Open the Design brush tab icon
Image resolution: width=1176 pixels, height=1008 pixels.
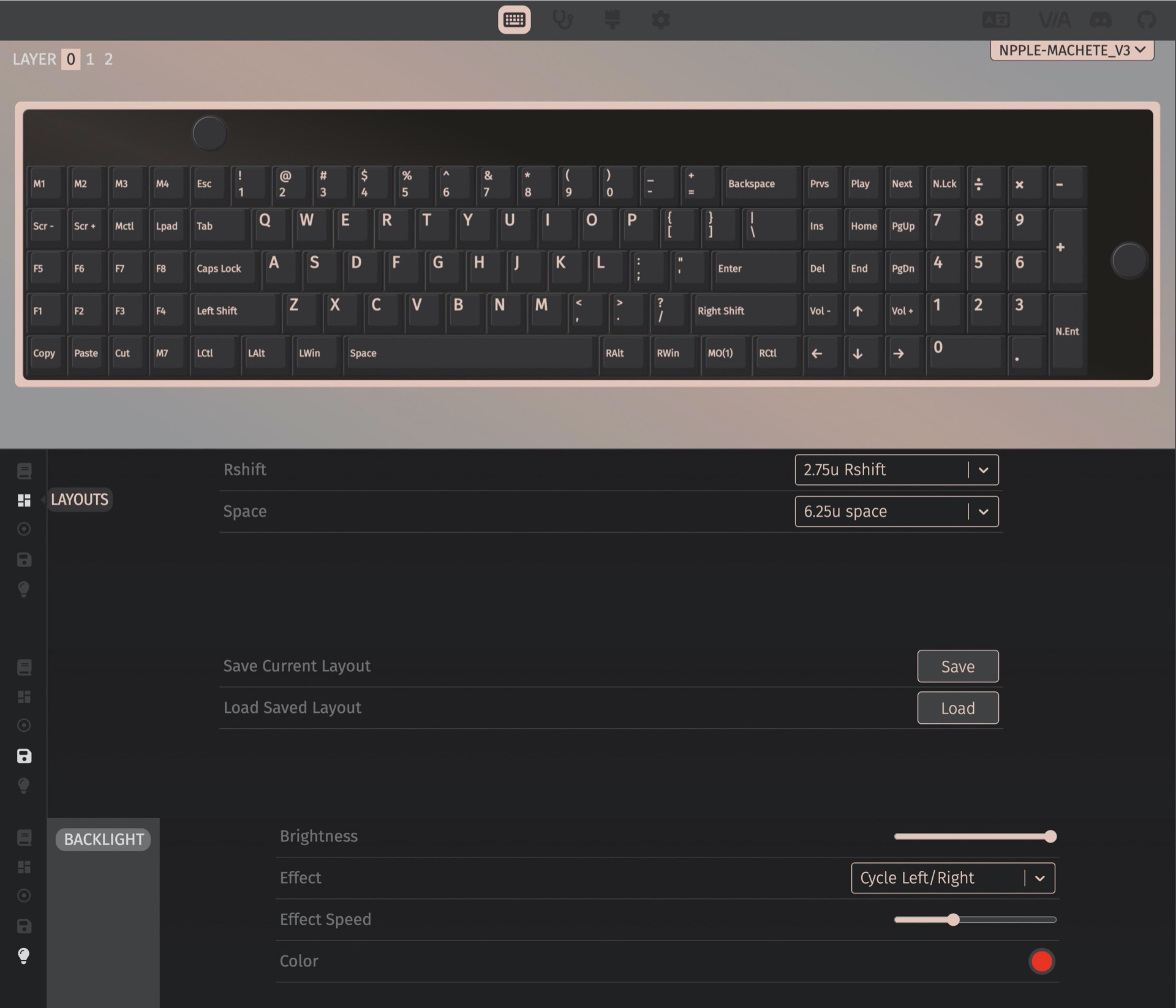click(x=612, y=20)
